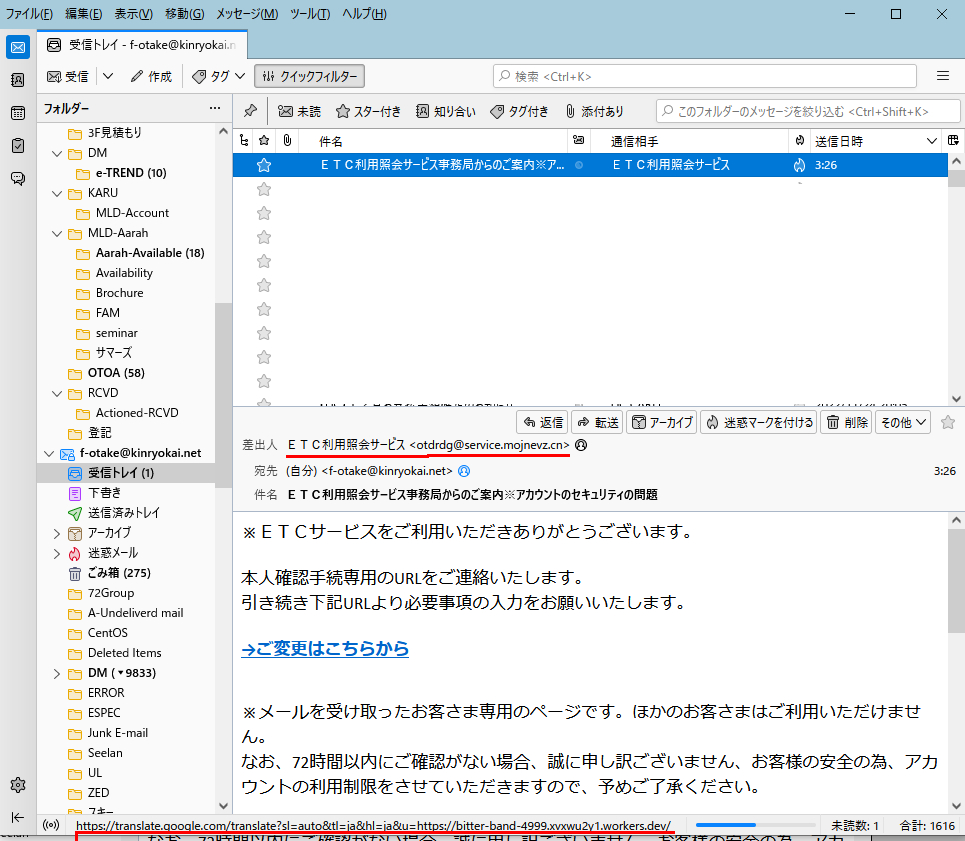
Task: Open the app menu hamburger icon
Action: click(x=942, y=76)
